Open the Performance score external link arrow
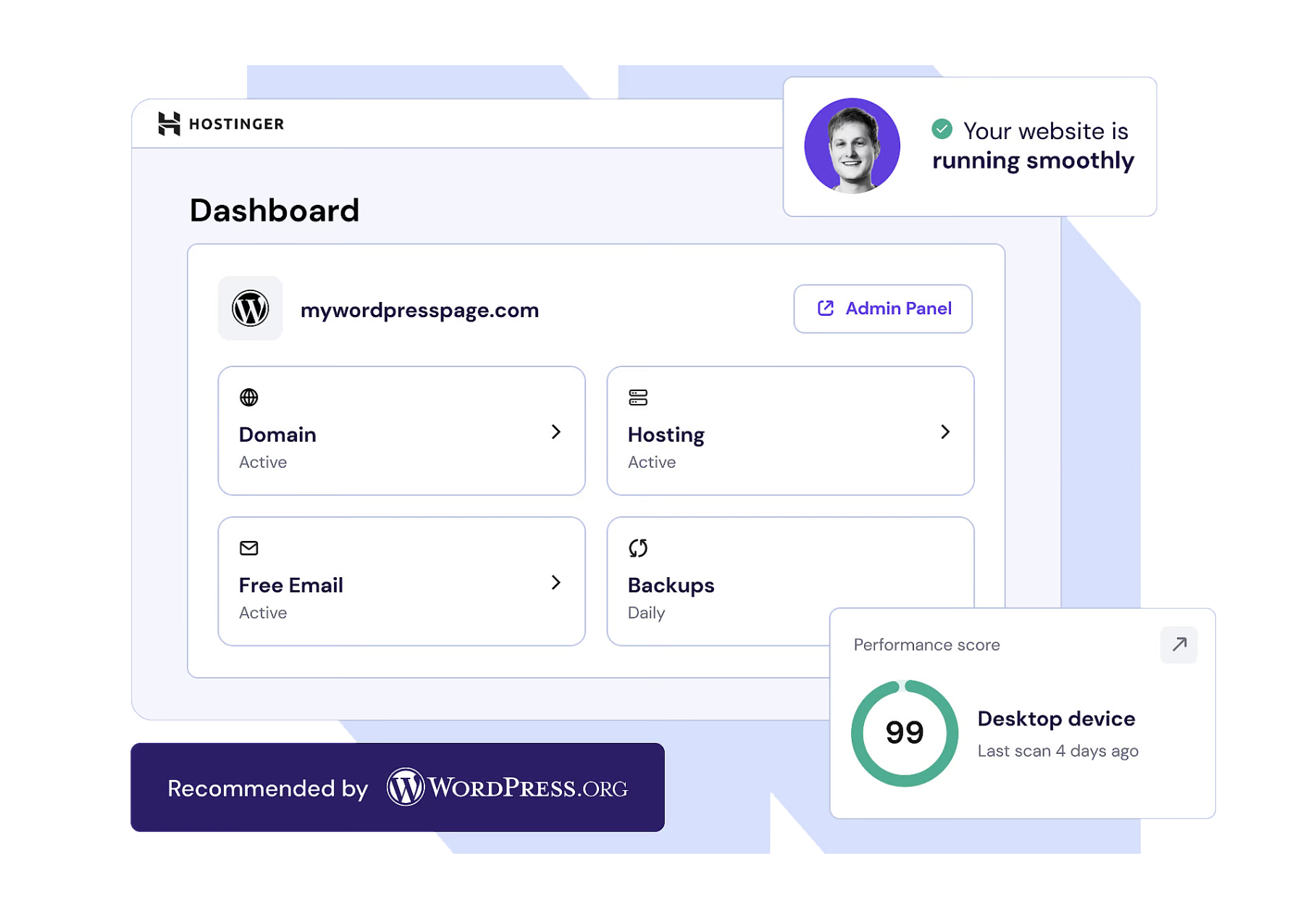The image size is (1295, 924). point(1178,644)
